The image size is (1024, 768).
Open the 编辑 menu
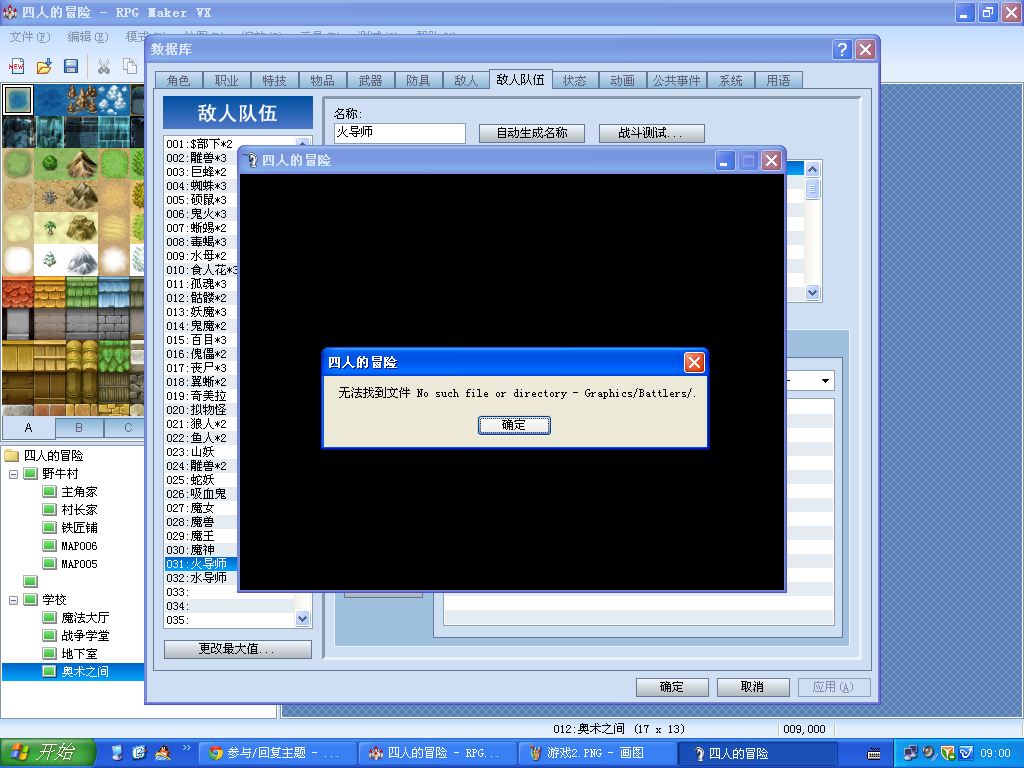[88, 37]
